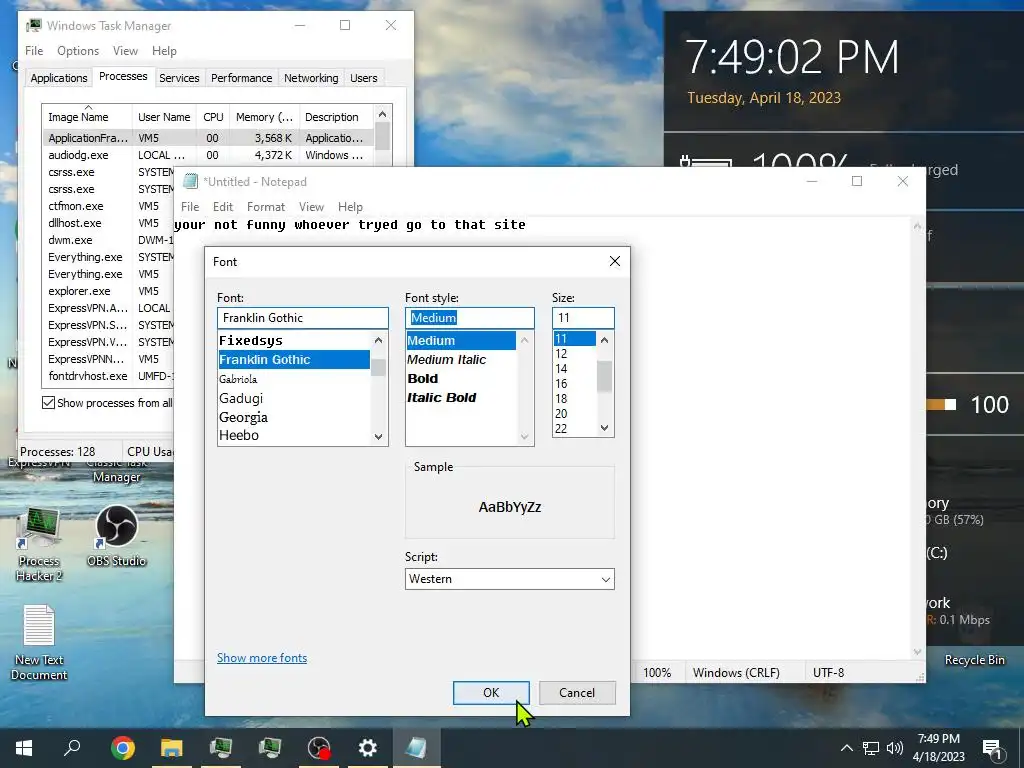Choose Italic Bold font style

pos(461,398)
